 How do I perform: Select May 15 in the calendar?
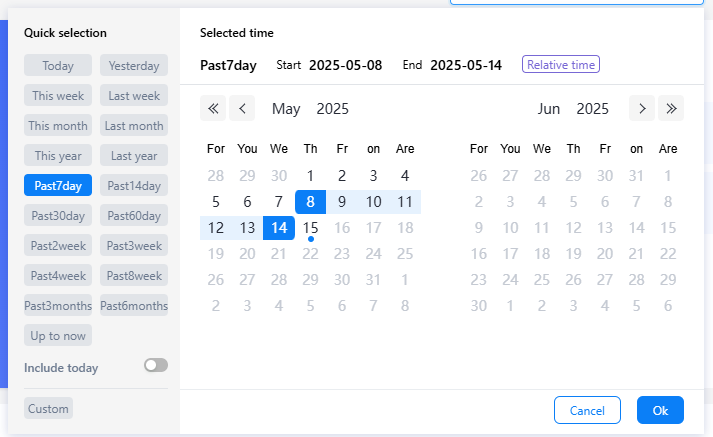pyautogui.click(x=311, y=228)
